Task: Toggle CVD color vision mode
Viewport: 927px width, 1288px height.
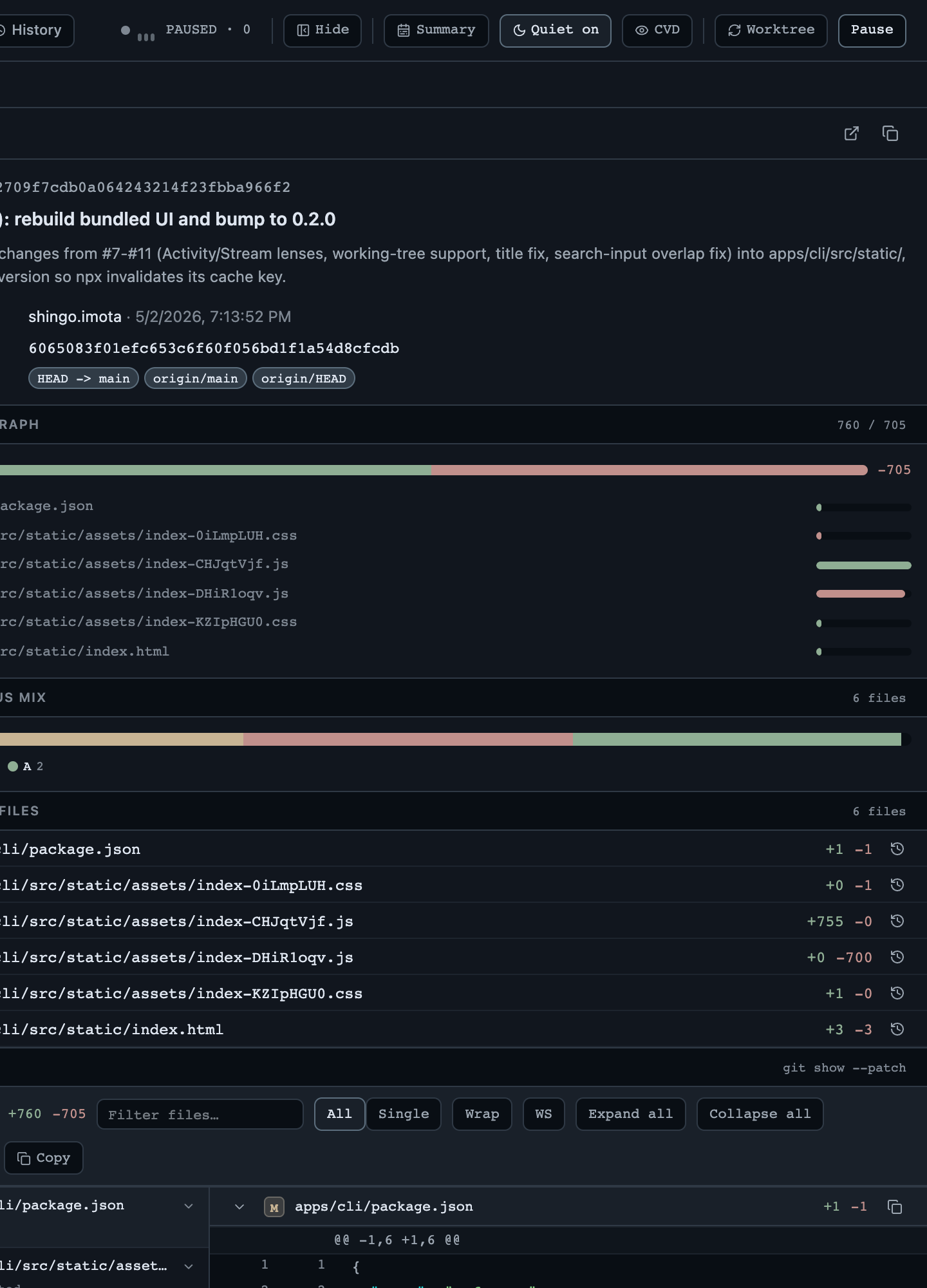Action: tap(657, 30)
